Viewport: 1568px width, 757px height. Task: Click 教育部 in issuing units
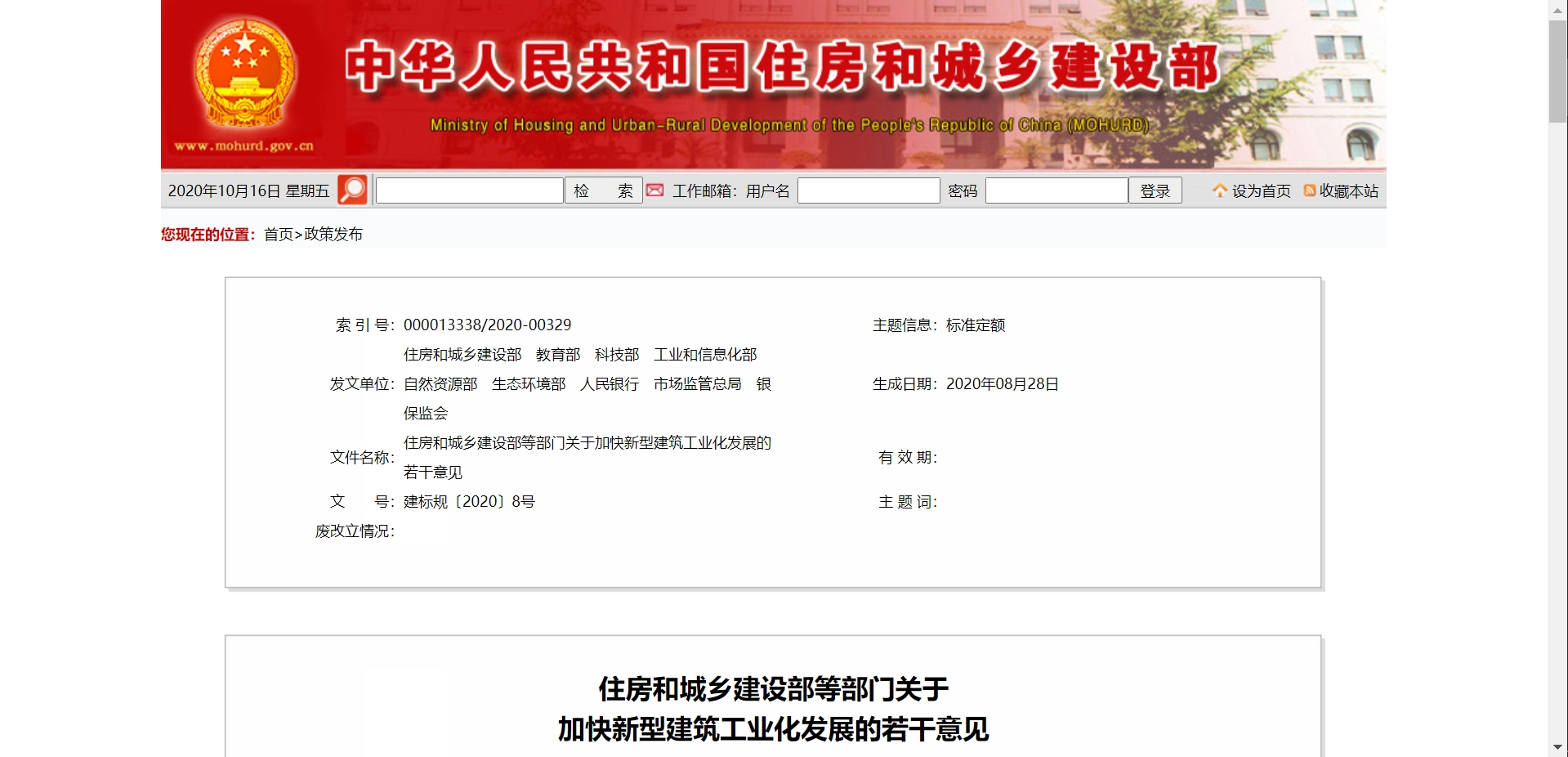(558, 355)
